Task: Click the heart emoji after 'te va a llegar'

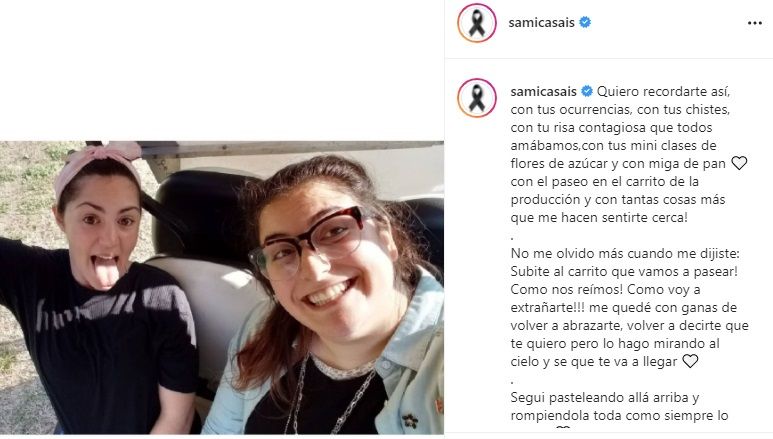Action: coord(690,361)
